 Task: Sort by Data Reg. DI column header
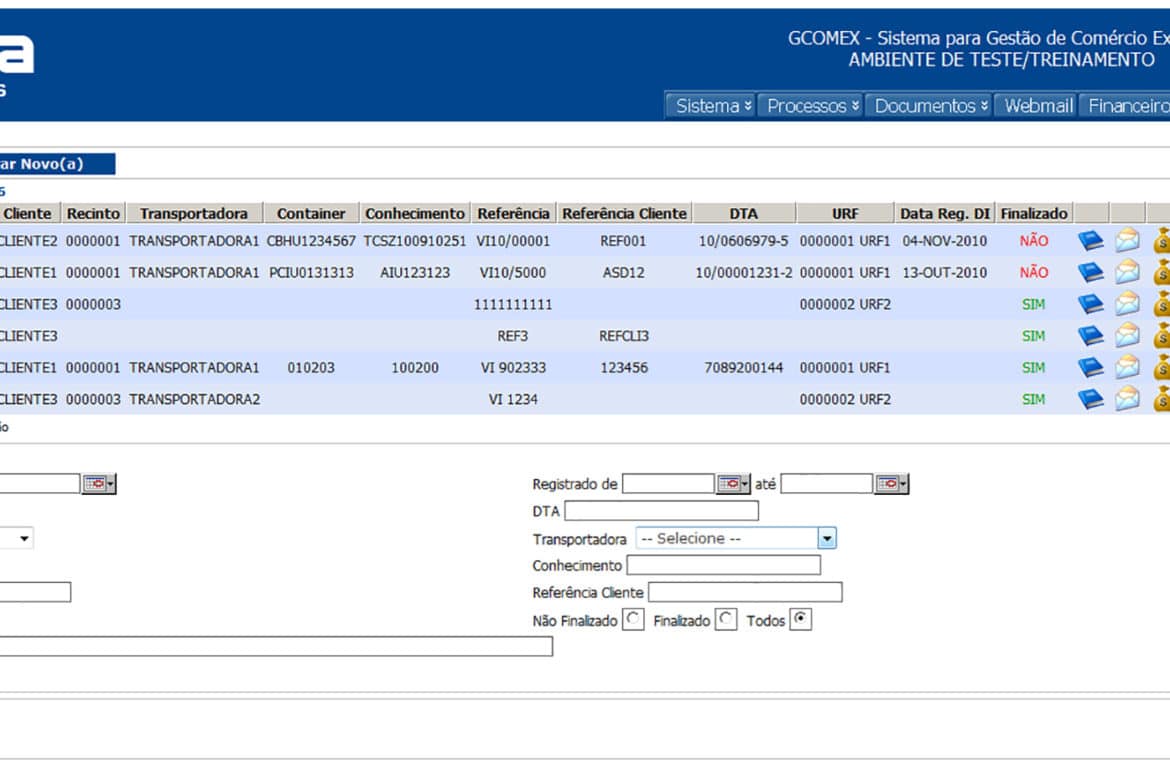point(945,213)
